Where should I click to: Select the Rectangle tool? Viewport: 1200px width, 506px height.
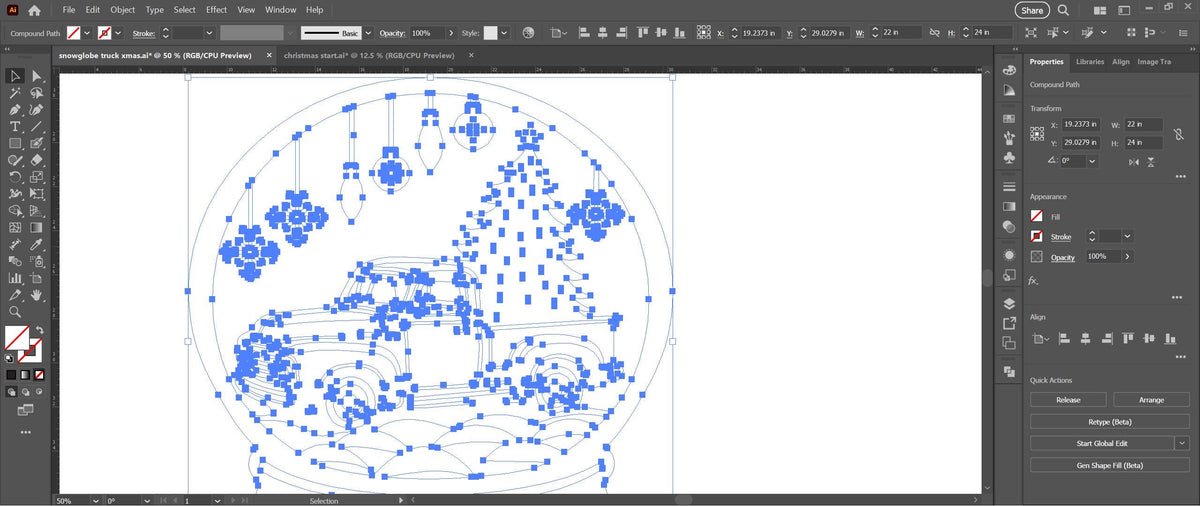coord(16,144)
